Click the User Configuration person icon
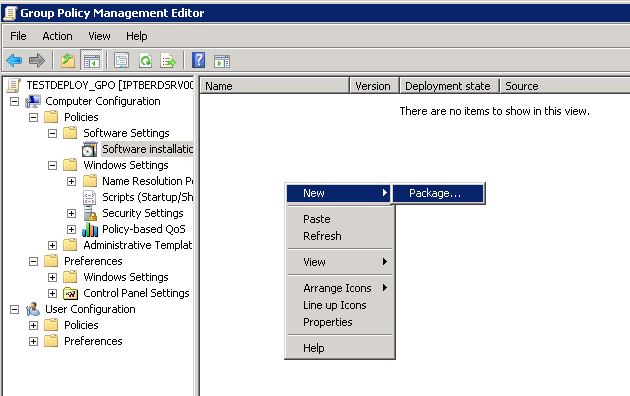 [x=33, y=309]
